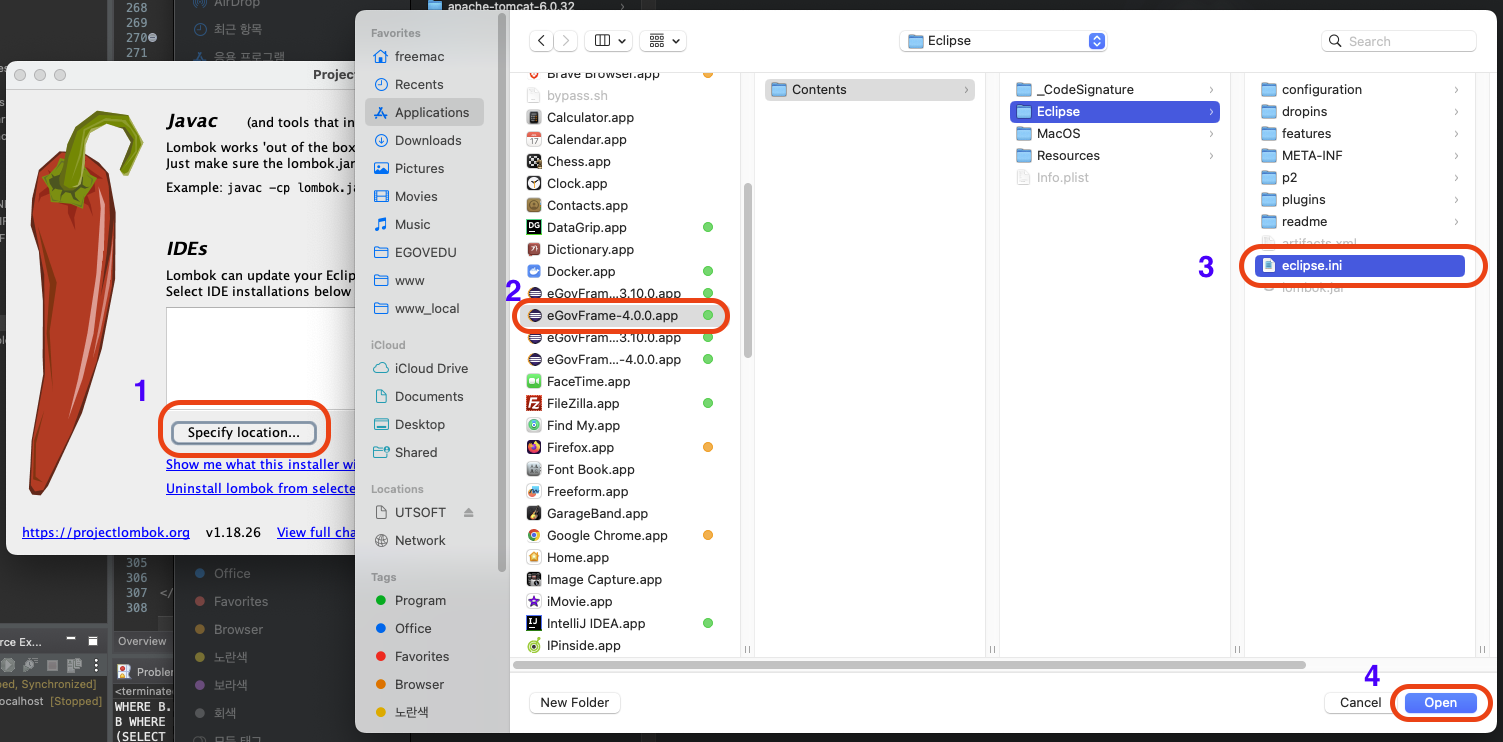Open Desktop in the sidebar

point(424,424)
